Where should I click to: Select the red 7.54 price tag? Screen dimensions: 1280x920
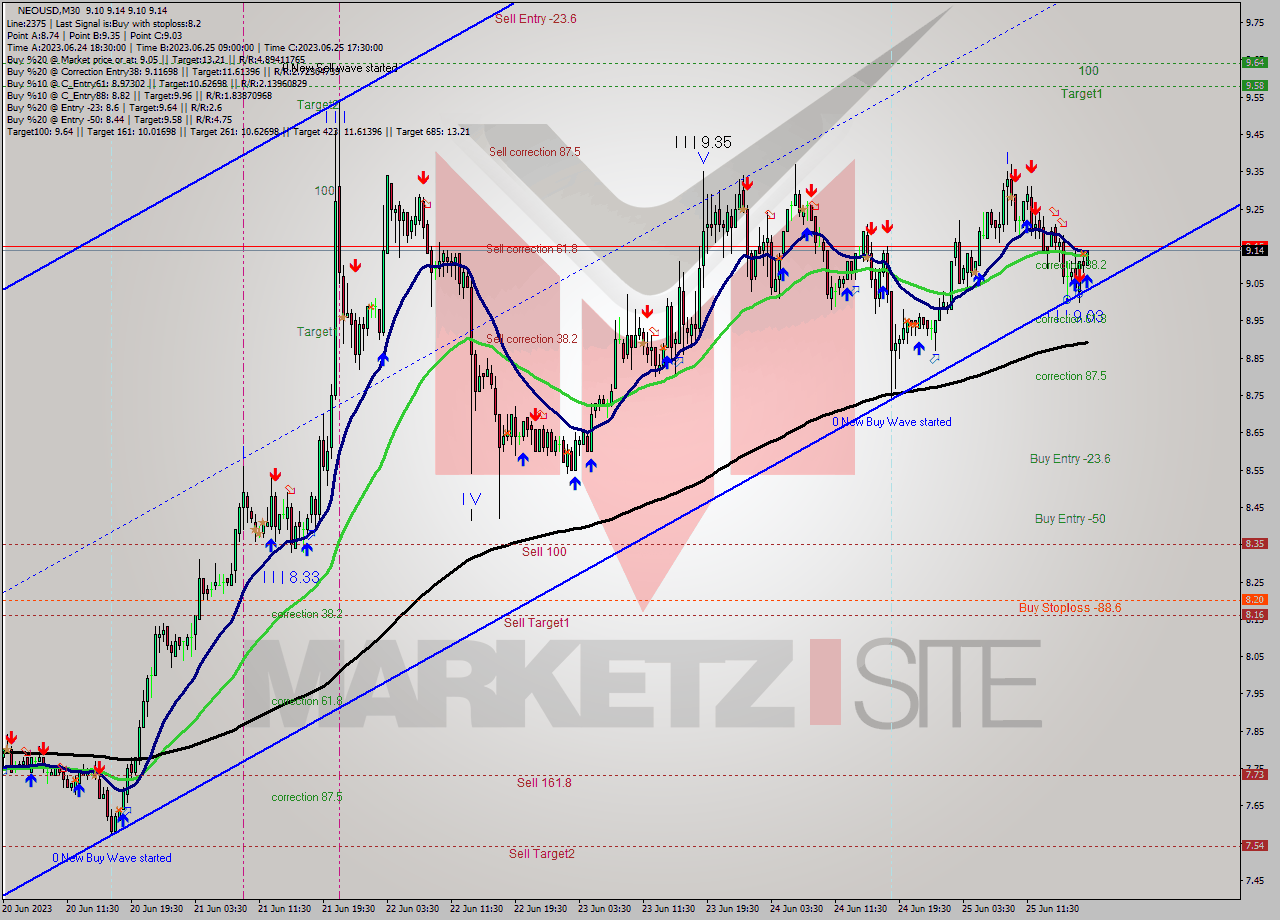click(x=1254, y=845)
